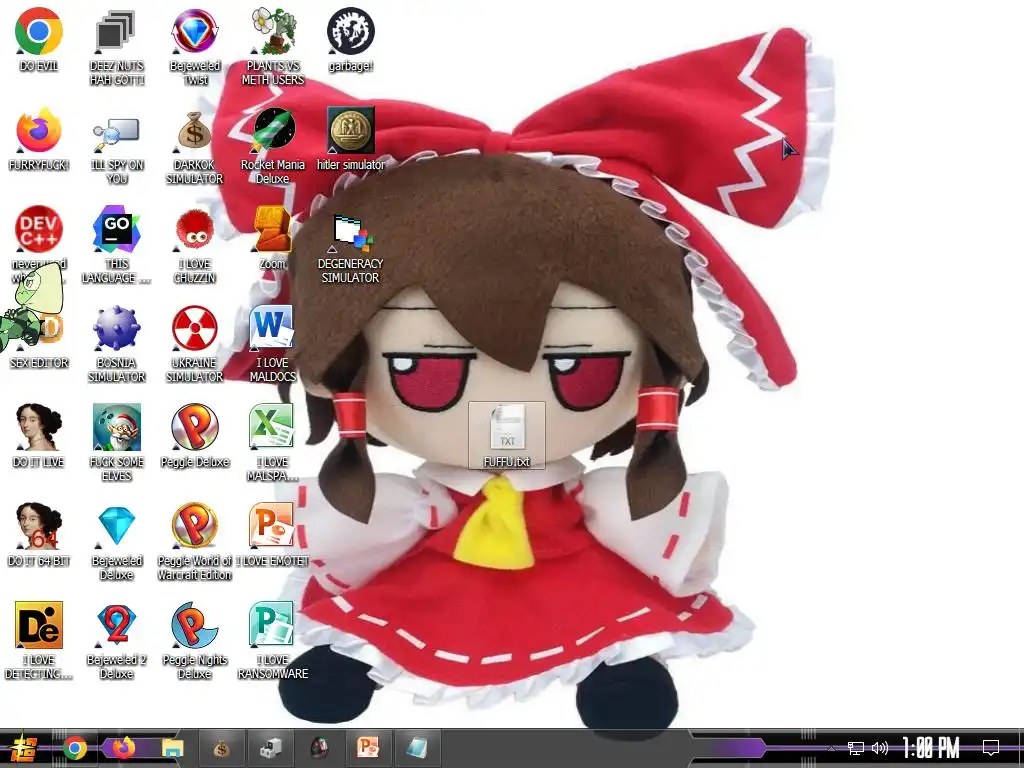Click the 1:00 PM taskbar clock

point(931,747)
